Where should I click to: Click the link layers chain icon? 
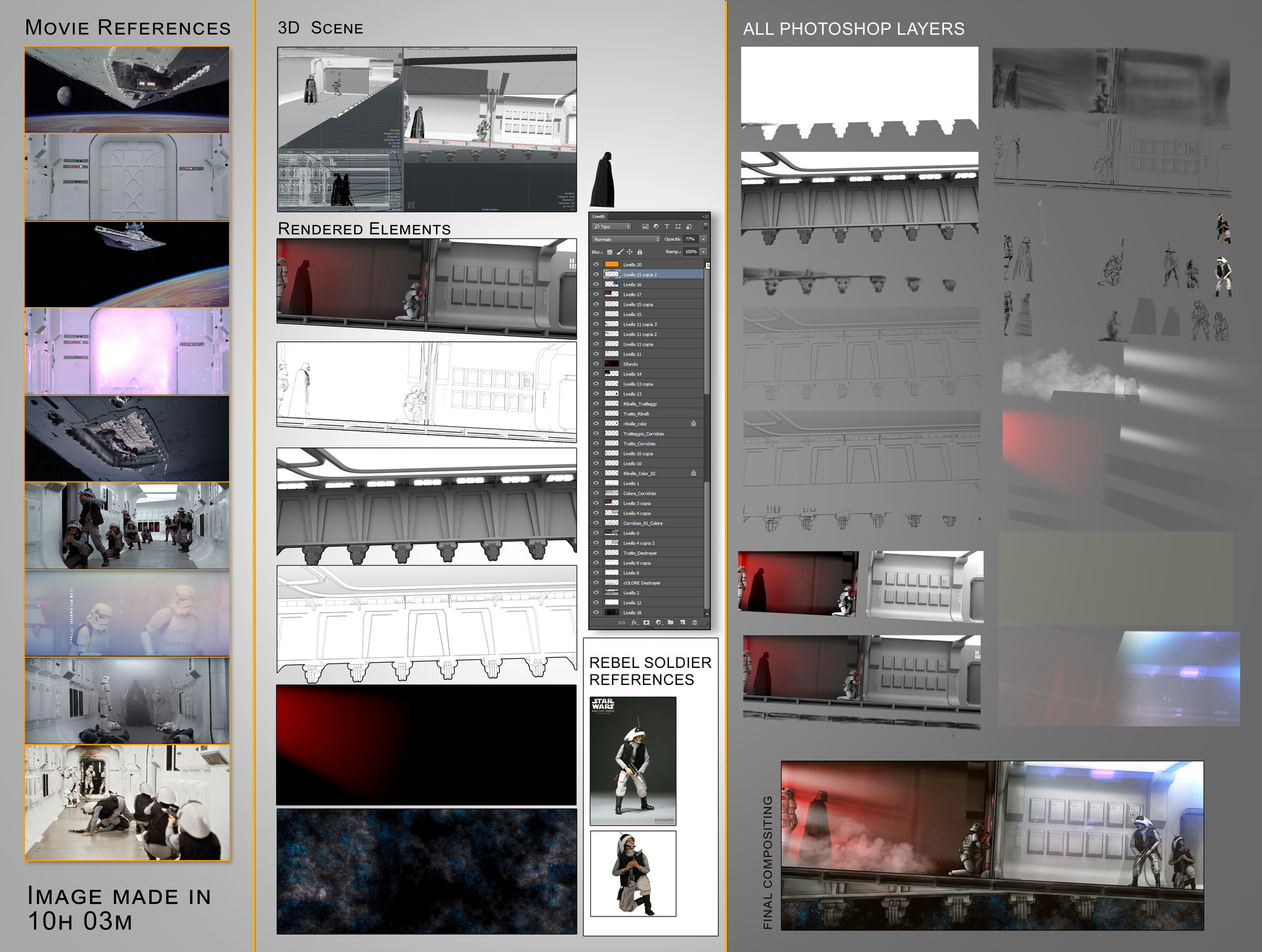tap(622, 623)
